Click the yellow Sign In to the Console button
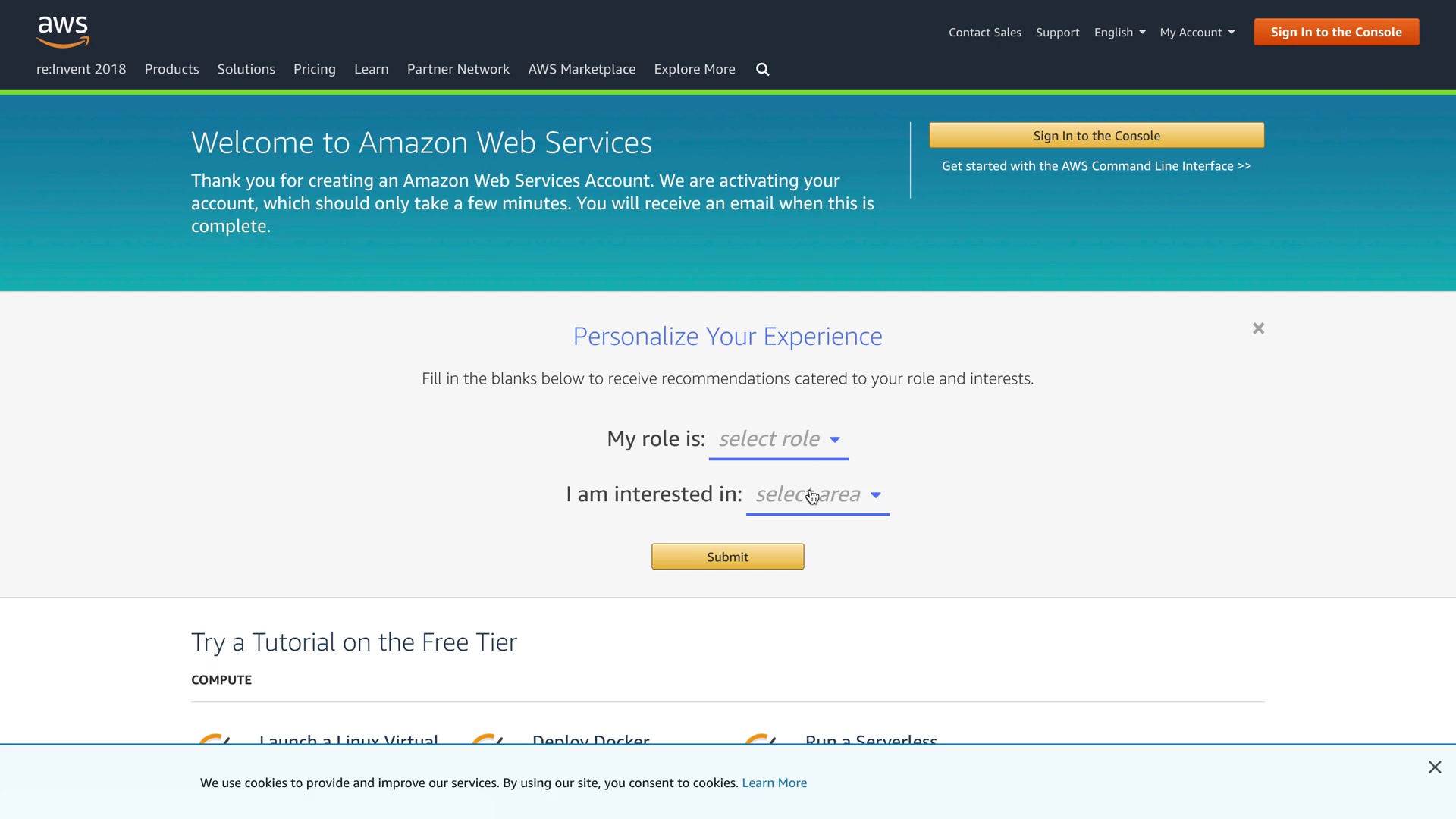The image size is (1456, 819). pos(1097,136)
